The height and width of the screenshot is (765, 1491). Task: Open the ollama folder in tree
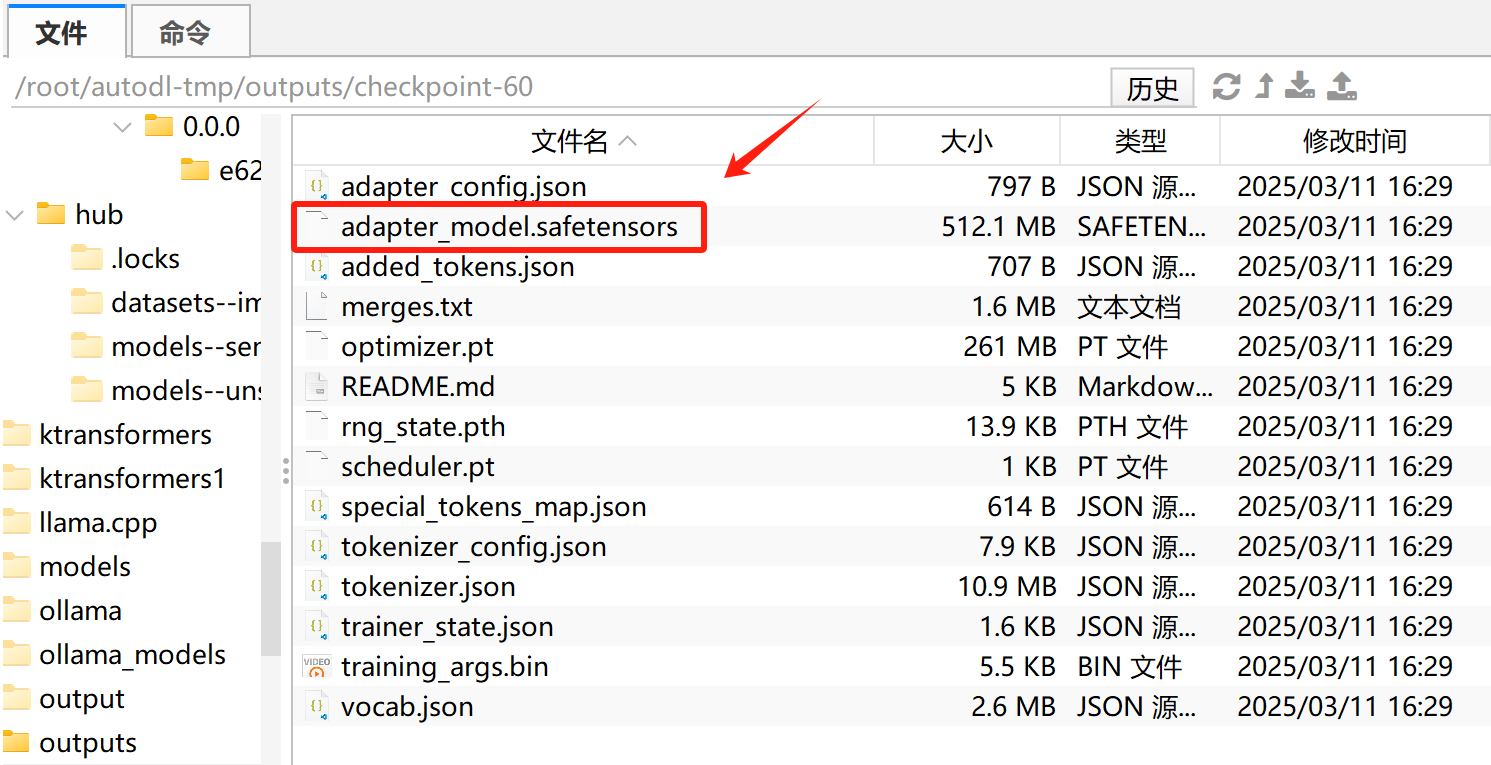click(63, 610)
